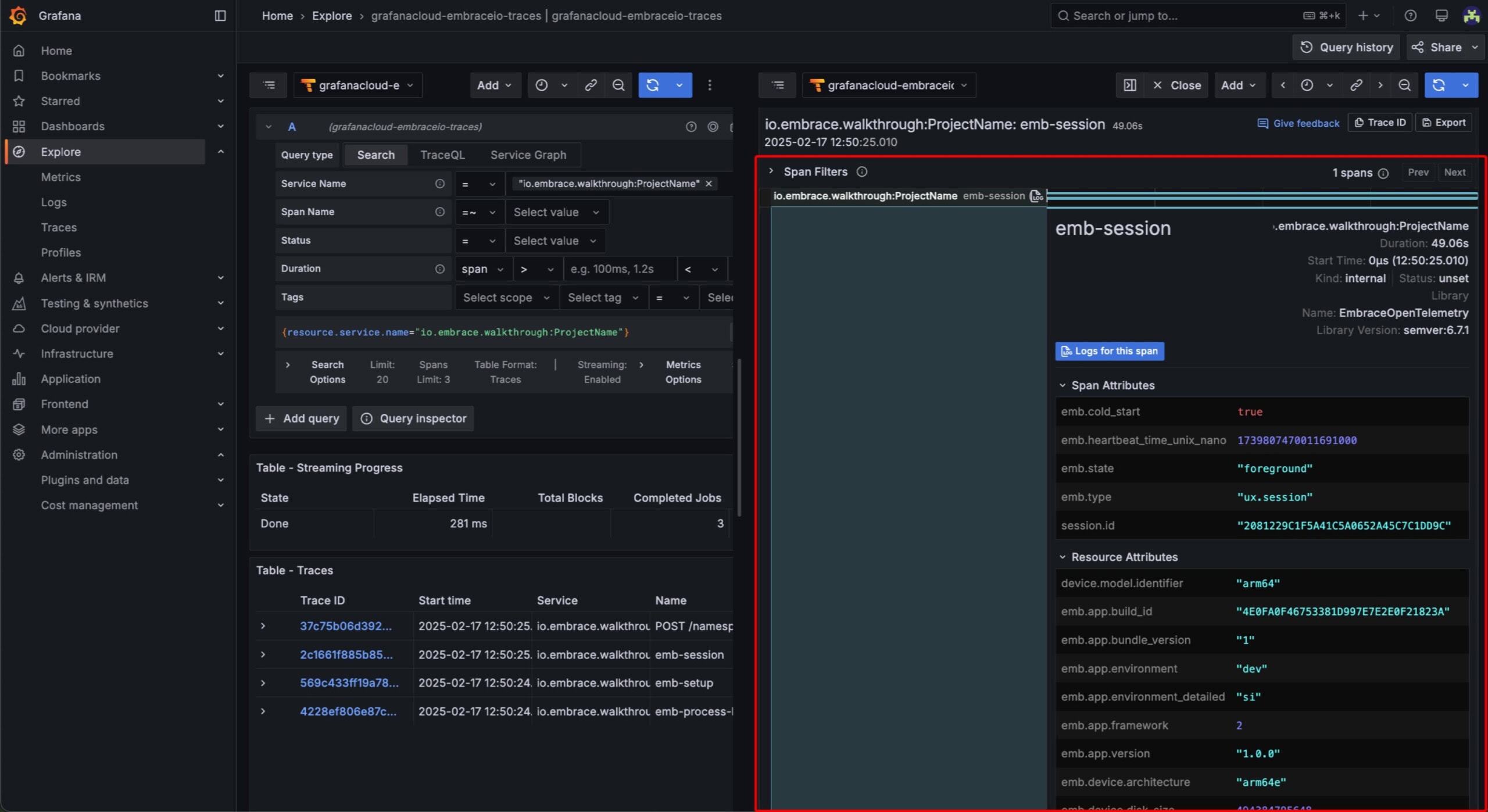1488x812 pixels.
Task: Open Traces under Explore
Action: [x=59, y=227]
